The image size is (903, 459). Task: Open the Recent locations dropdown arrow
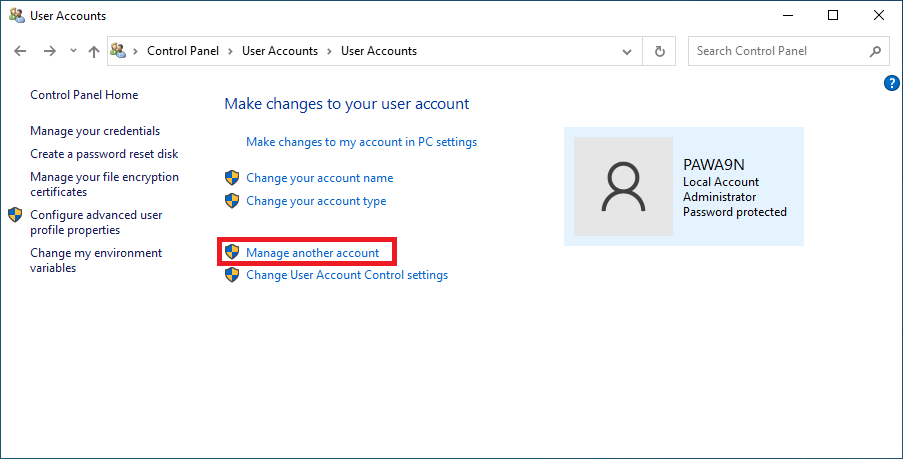point(73,51)
